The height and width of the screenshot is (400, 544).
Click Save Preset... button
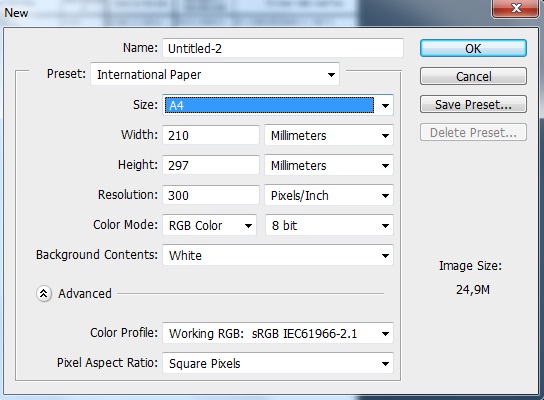pyautogui.click(x=473, y=104)
